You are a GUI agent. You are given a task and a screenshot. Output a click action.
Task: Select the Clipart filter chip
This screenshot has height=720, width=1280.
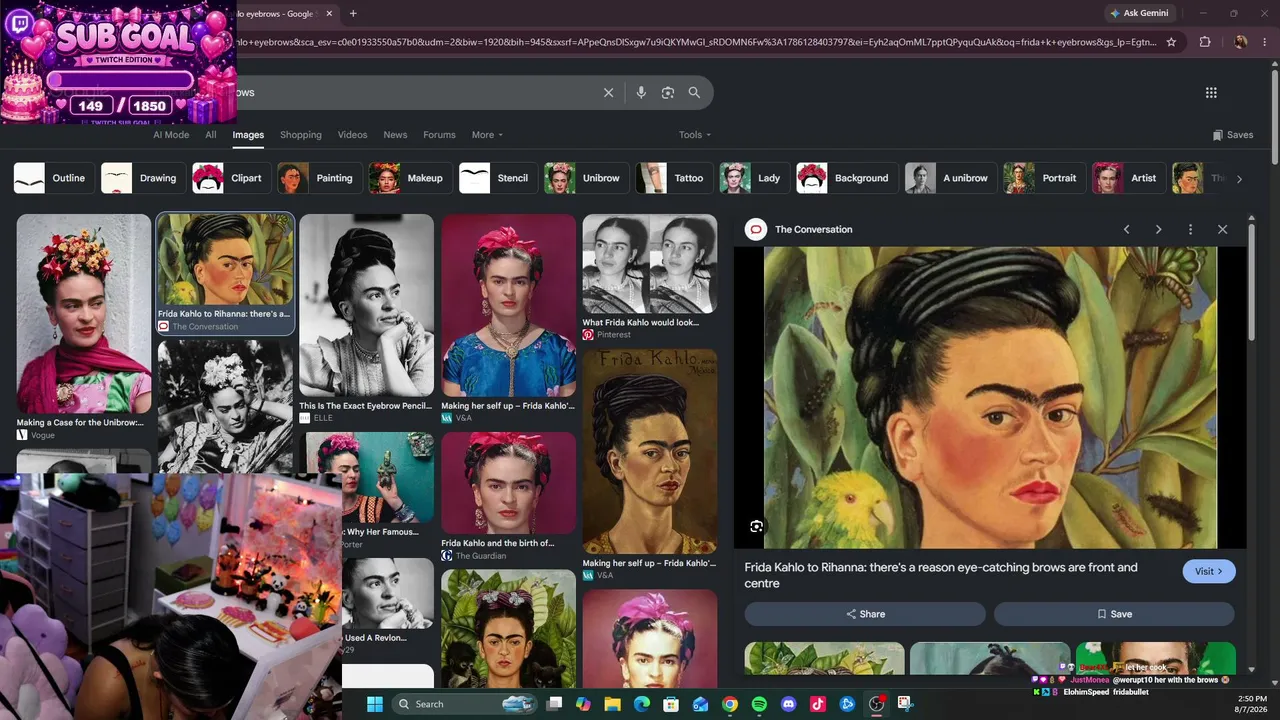[231, 178]
